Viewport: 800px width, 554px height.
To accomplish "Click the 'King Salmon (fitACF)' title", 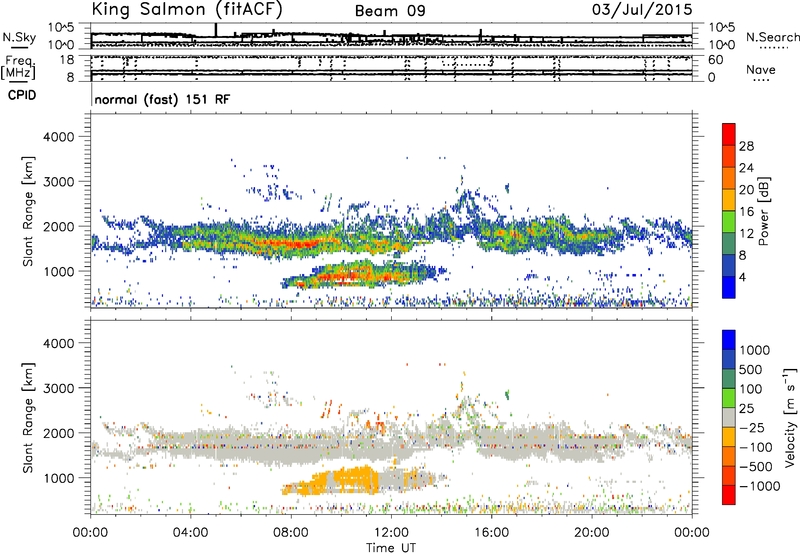I will (187, 9).
